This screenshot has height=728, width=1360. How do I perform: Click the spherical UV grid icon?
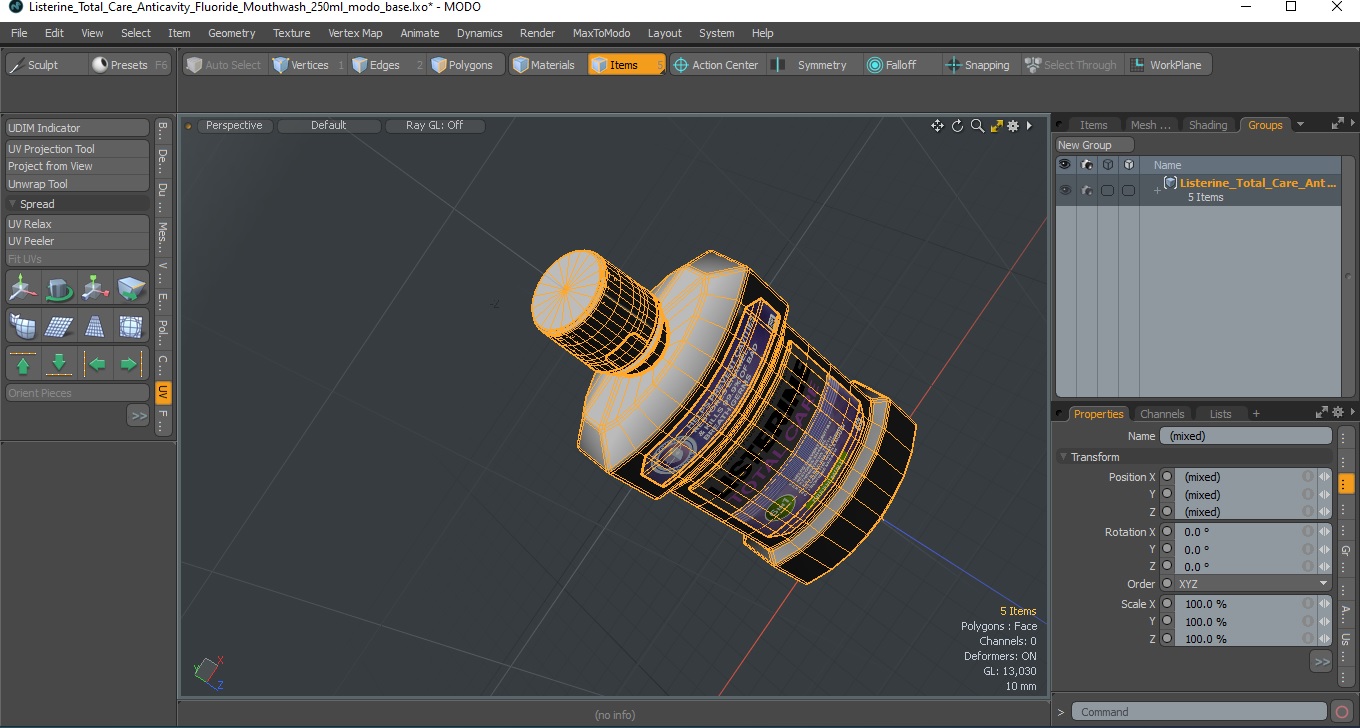click(131, 326)
